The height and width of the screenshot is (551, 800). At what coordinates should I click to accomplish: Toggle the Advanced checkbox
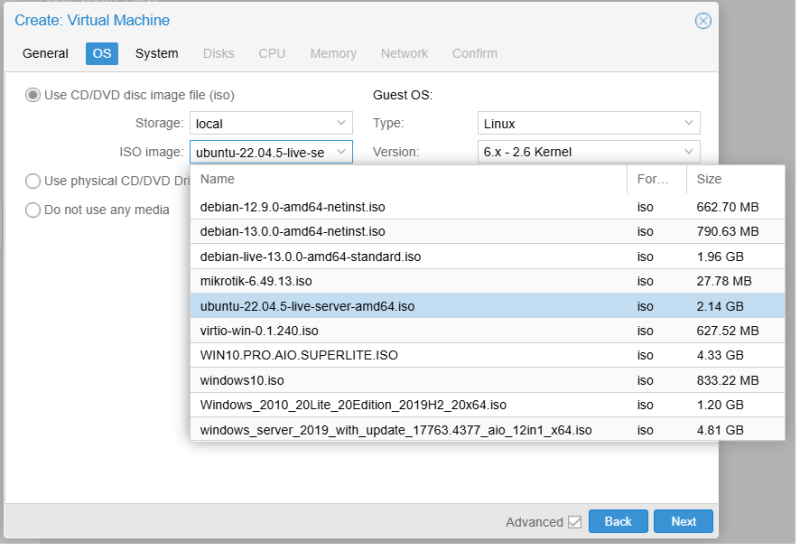pos(574,522)
